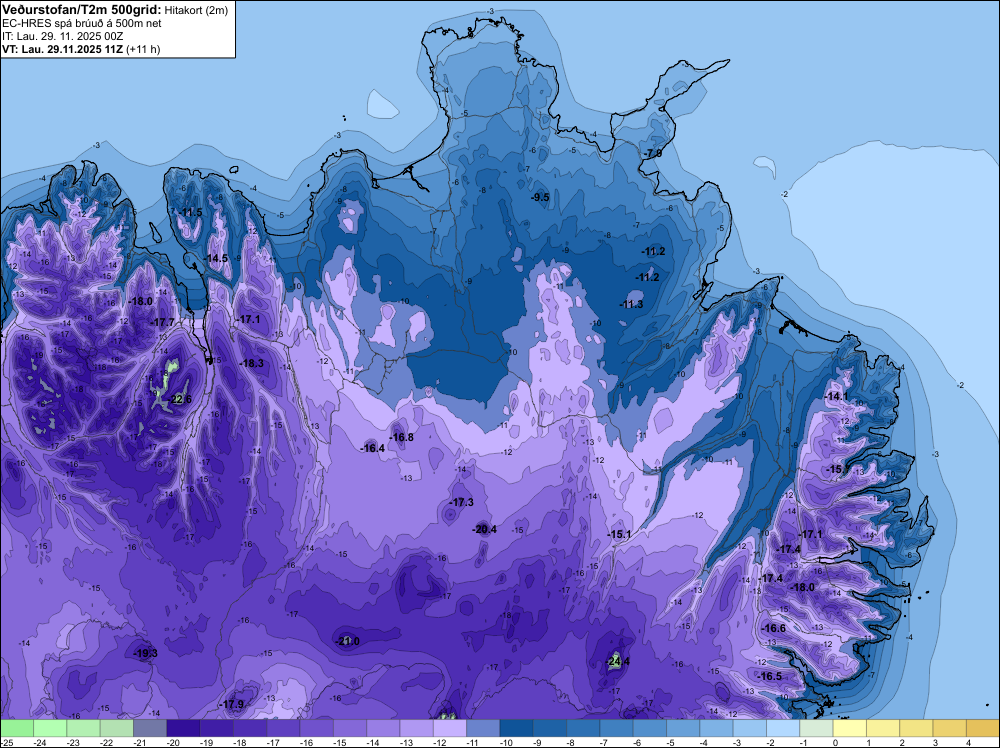Click the -23 number in the legend
Viewport: 1000px width, 748px height.
pos(74,742)
